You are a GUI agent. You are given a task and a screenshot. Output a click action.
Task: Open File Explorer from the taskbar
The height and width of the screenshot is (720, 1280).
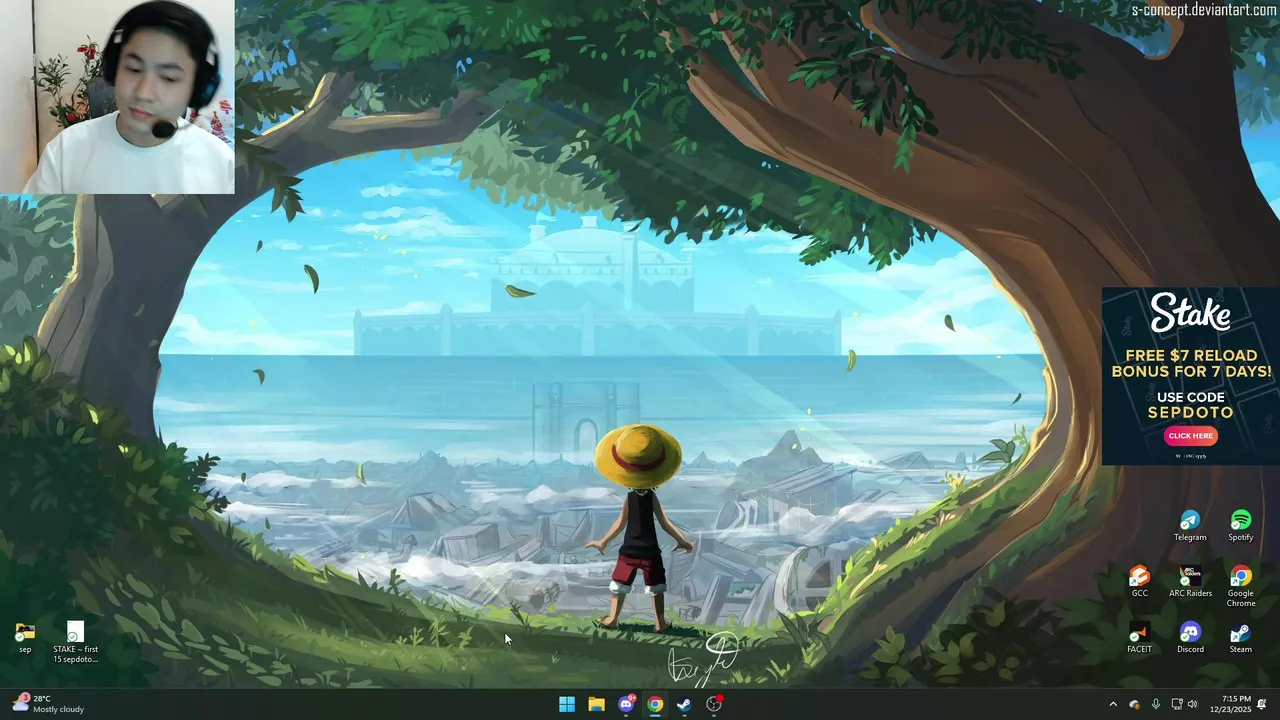tap(596, 704)
